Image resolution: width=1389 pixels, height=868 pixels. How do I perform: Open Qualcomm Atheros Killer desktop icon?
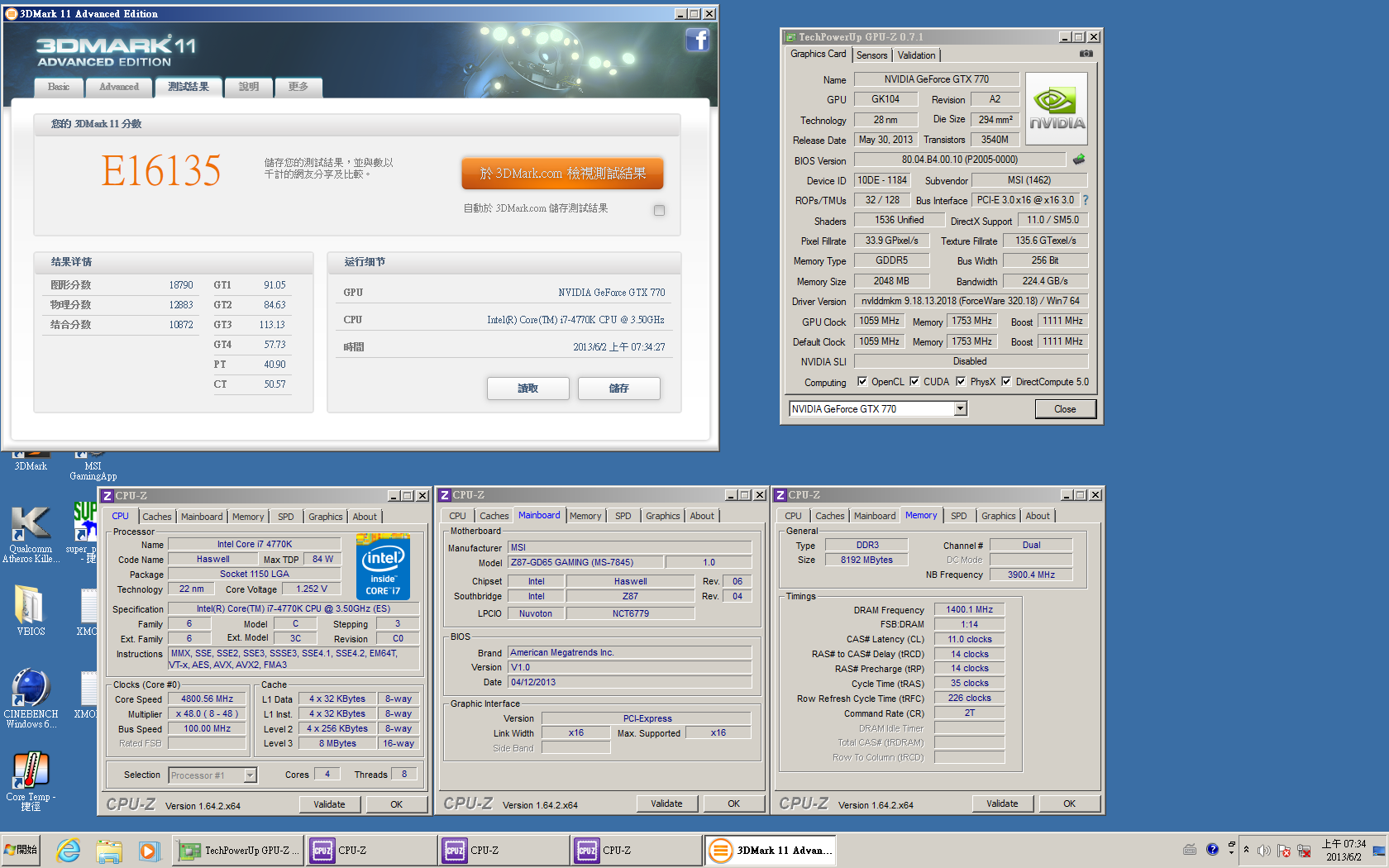point(31,533)
